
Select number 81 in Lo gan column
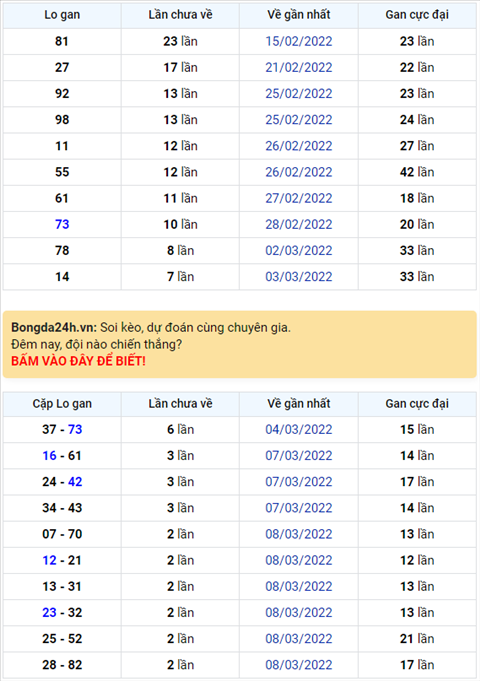pos(62,41)
